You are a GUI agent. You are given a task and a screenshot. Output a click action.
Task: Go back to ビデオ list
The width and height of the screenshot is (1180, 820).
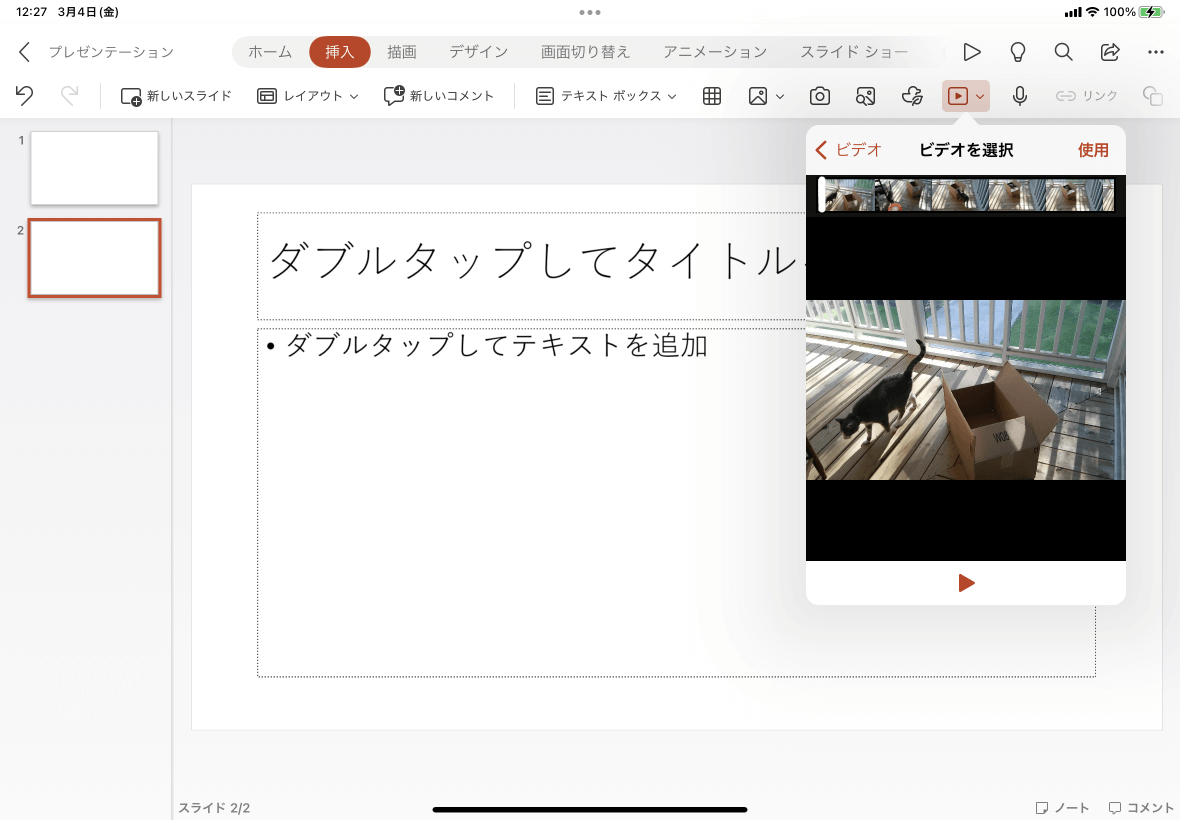pyautogui.click(x=848, y=150)
